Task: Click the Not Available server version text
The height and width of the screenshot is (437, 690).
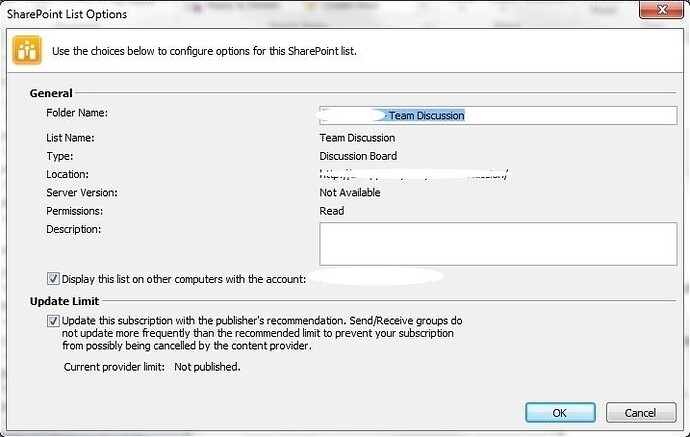Action: [x=350, y=193]
